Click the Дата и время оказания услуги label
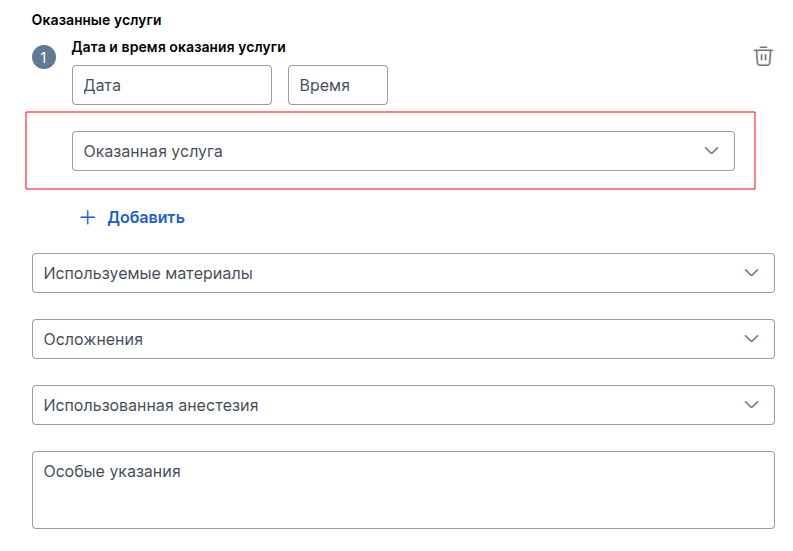The height and width of the screenshot is (551, 793). 179,47
